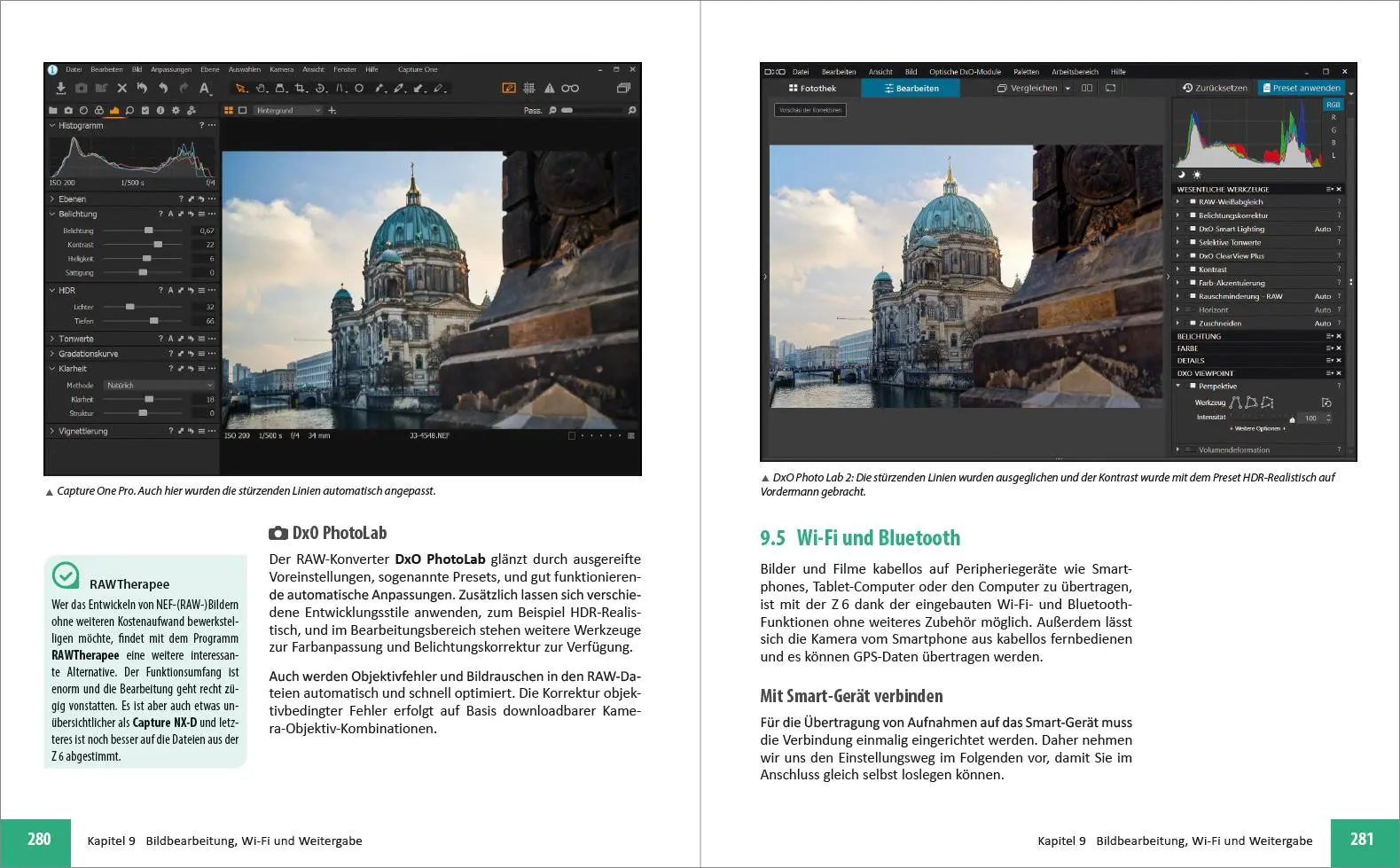Open the Optische DxO-Module menu
Viewport: 1400px width, 868px height.
coord(965,72)
